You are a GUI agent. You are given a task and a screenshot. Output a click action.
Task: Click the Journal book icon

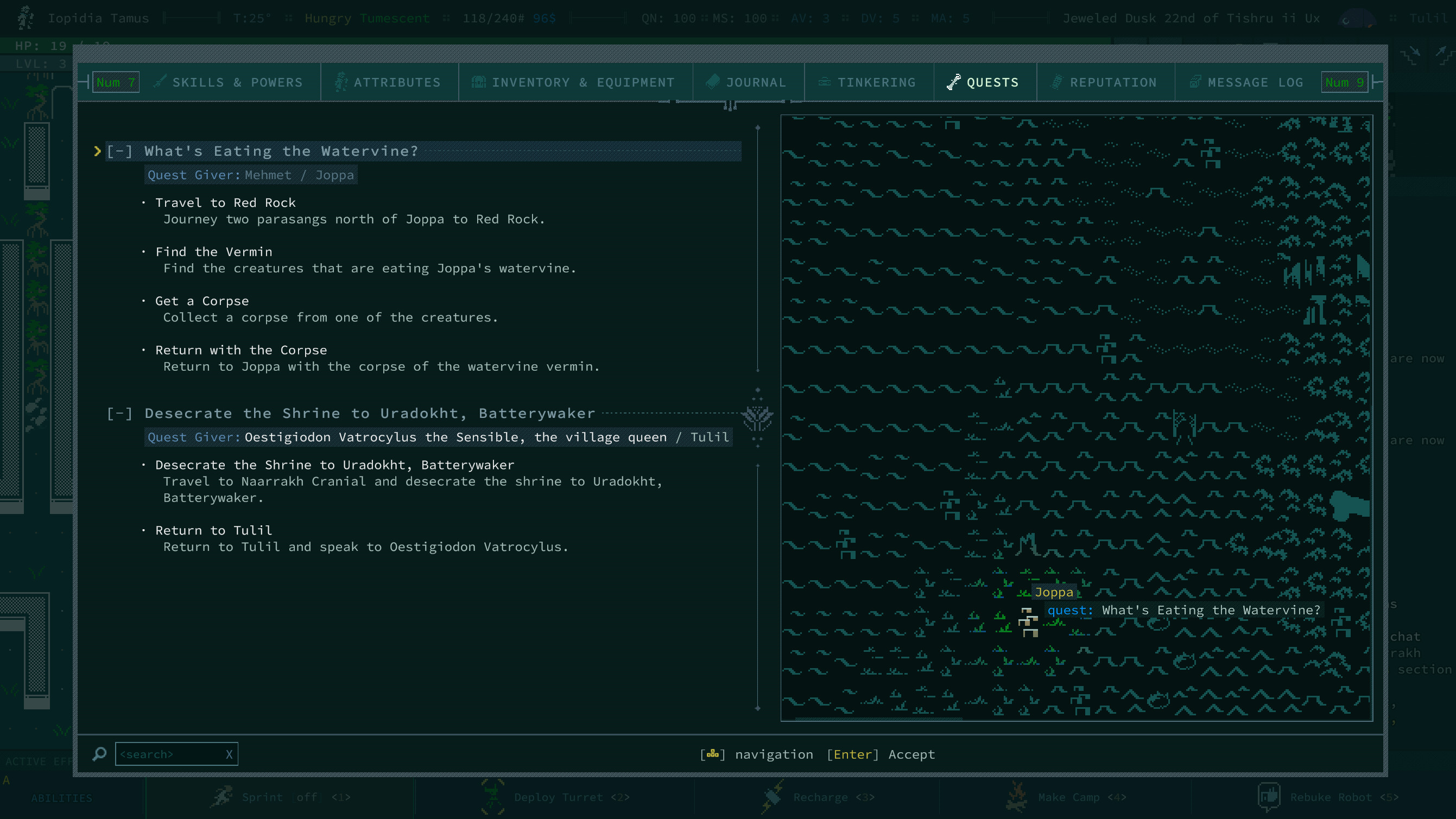(713, 82)
